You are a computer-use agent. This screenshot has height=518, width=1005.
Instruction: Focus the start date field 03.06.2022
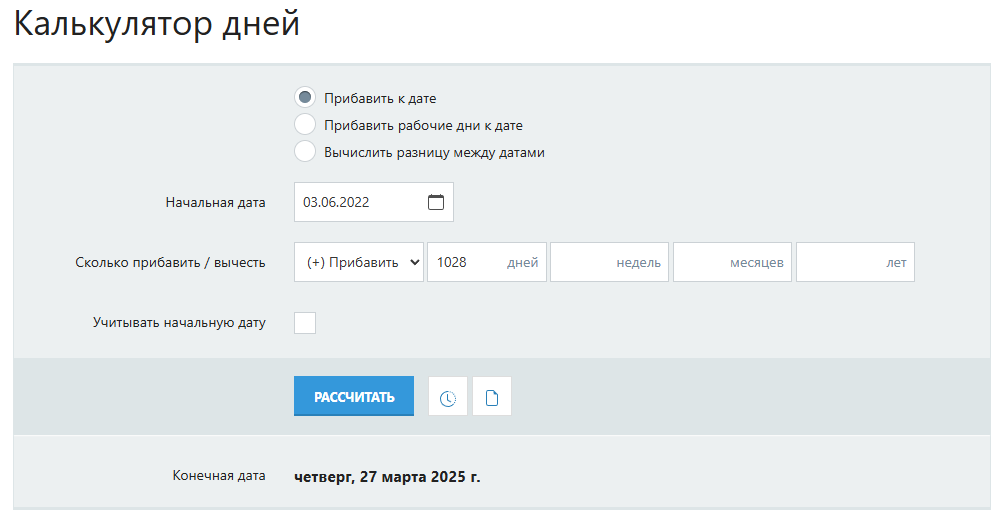click(x=374, y=202)
